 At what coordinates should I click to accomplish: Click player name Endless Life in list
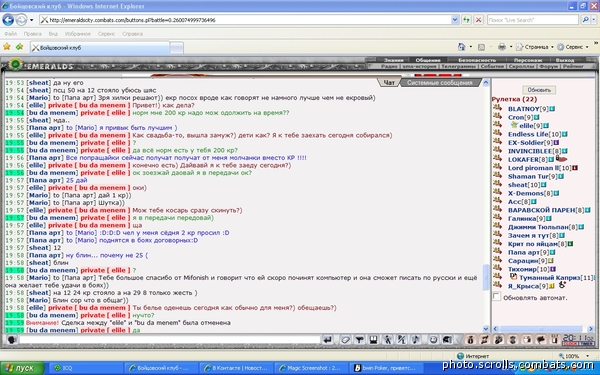528,134
